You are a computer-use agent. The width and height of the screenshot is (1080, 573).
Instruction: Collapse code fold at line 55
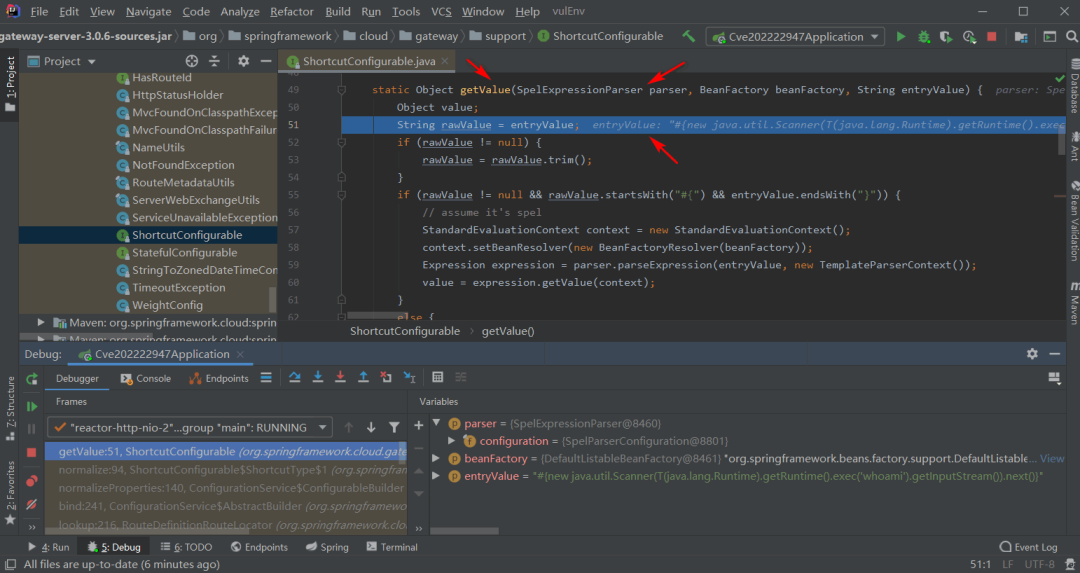[342, 195]
